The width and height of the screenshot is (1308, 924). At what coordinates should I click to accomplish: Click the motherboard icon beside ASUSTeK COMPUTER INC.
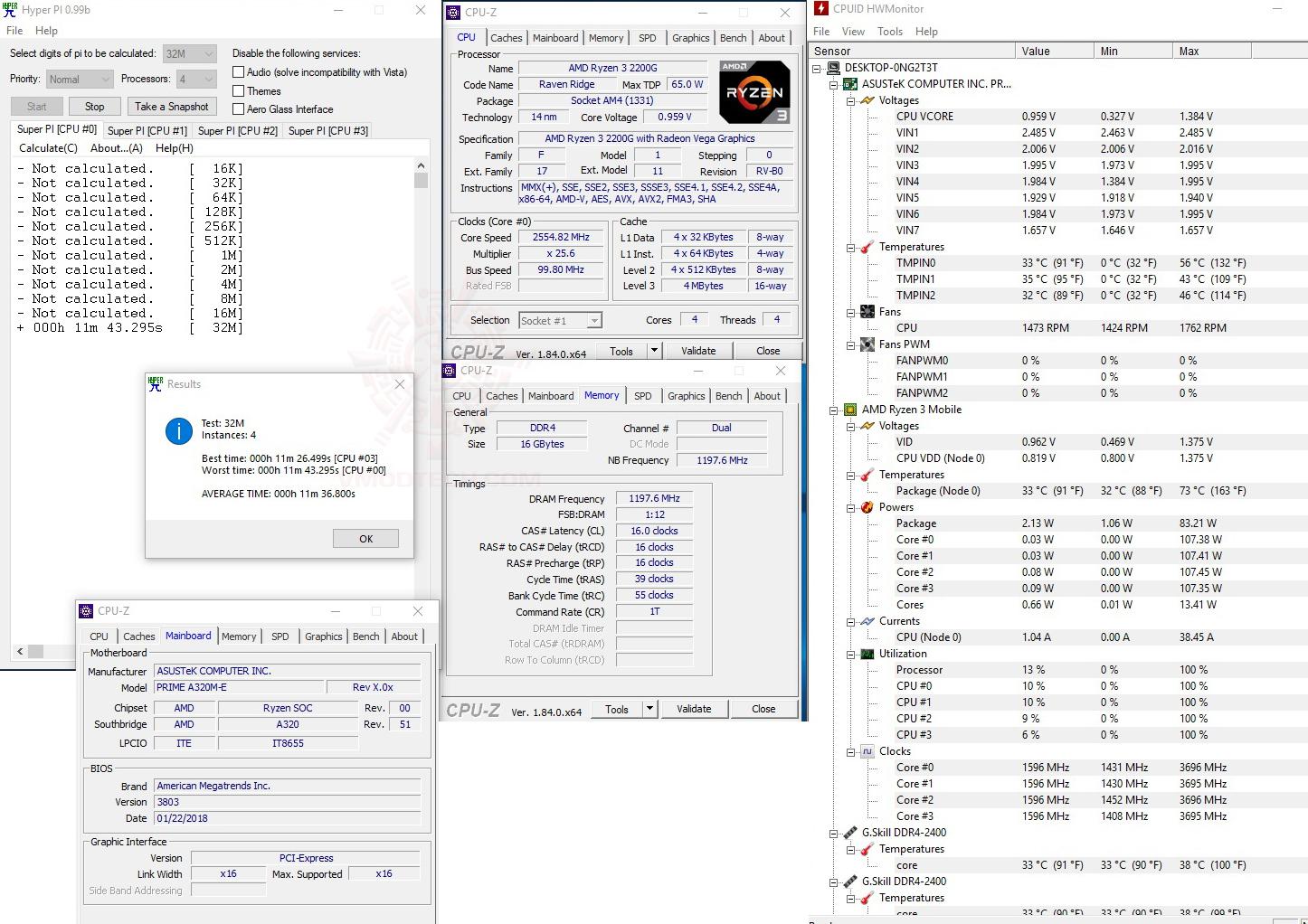point(848,83)
